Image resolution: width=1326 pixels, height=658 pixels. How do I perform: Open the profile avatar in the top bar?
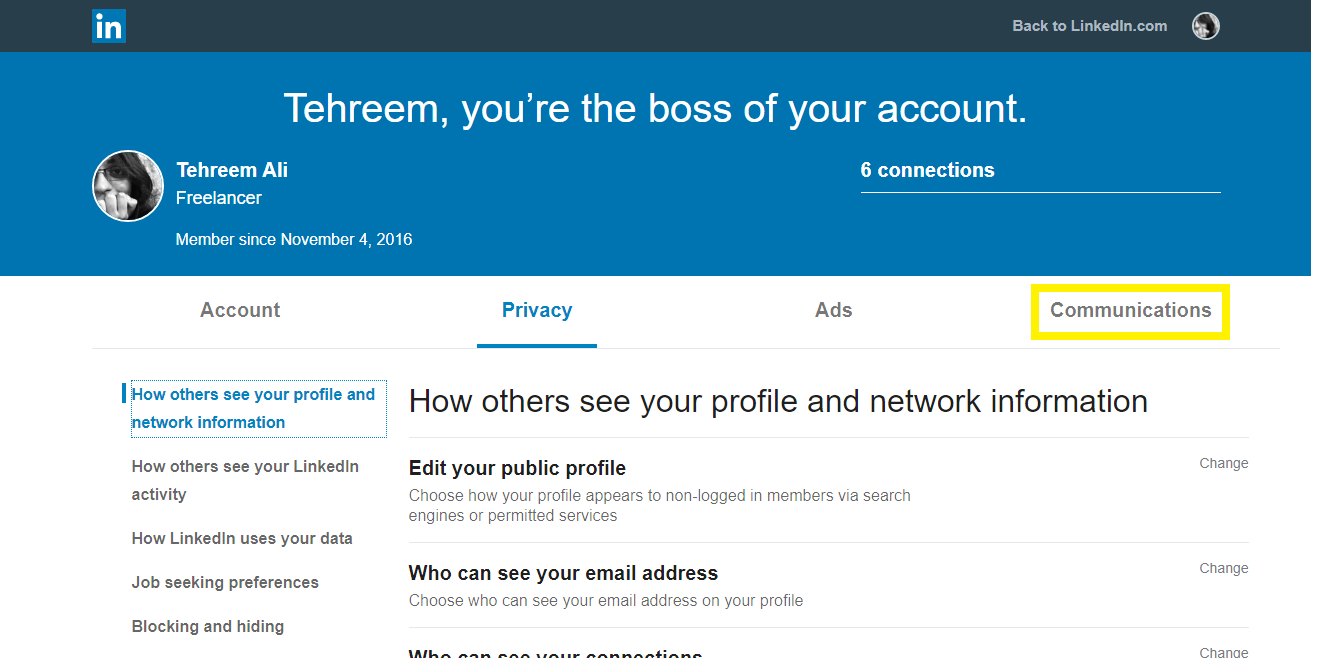pyautogui.click(x=1206, y=26)
